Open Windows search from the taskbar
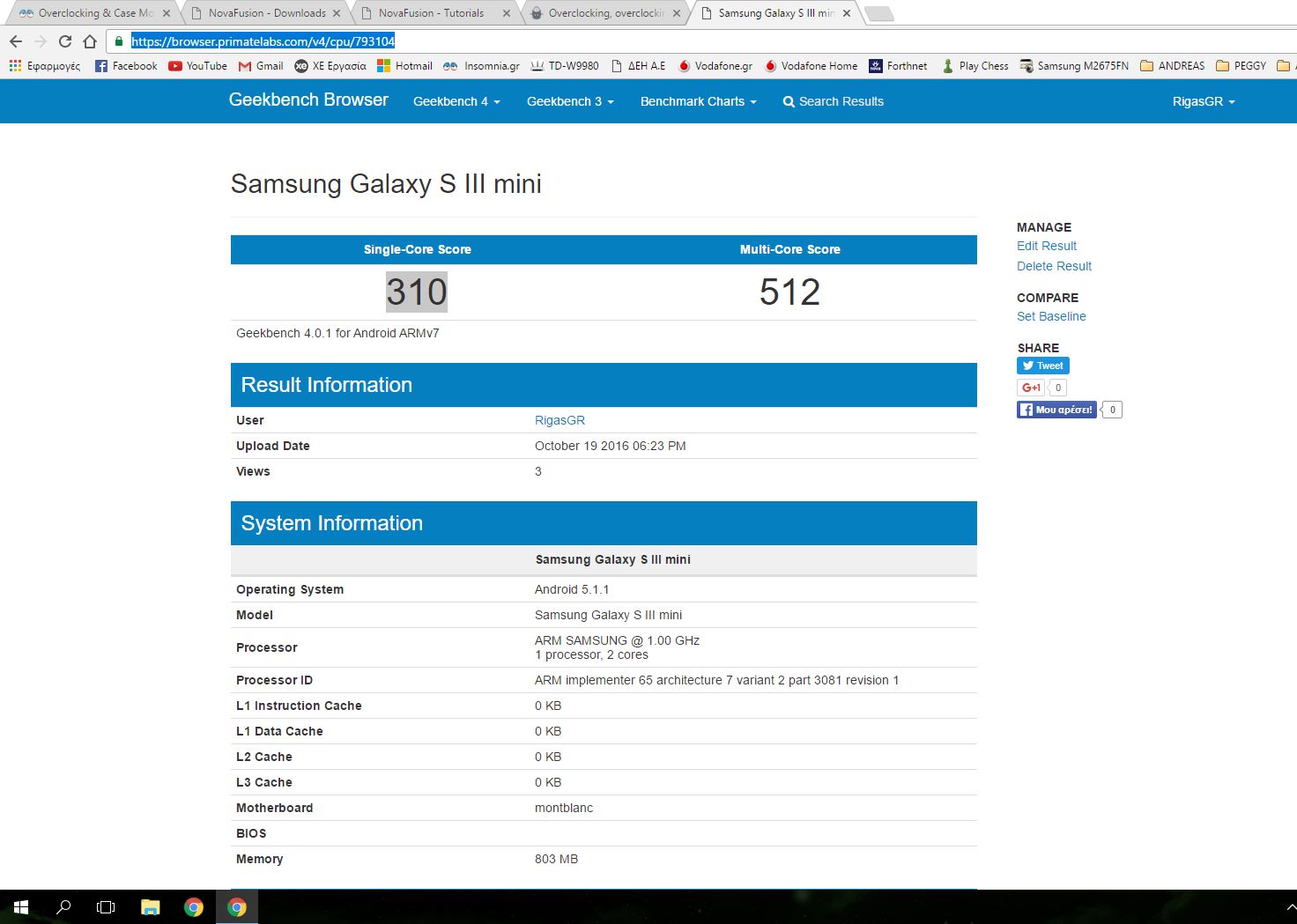 tap(63, 906)
